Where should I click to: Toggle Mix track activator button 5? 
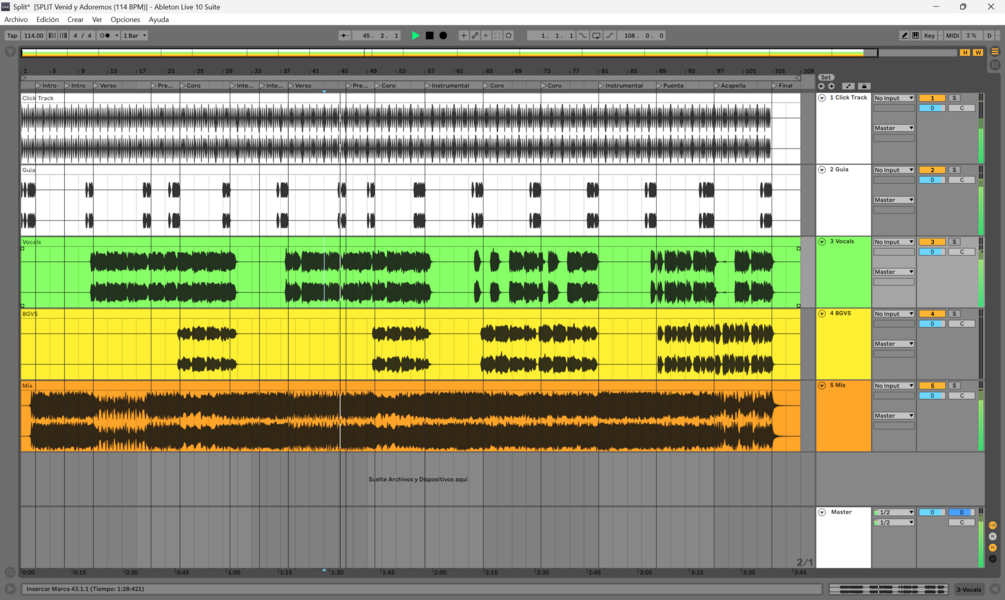click(932, 385)
